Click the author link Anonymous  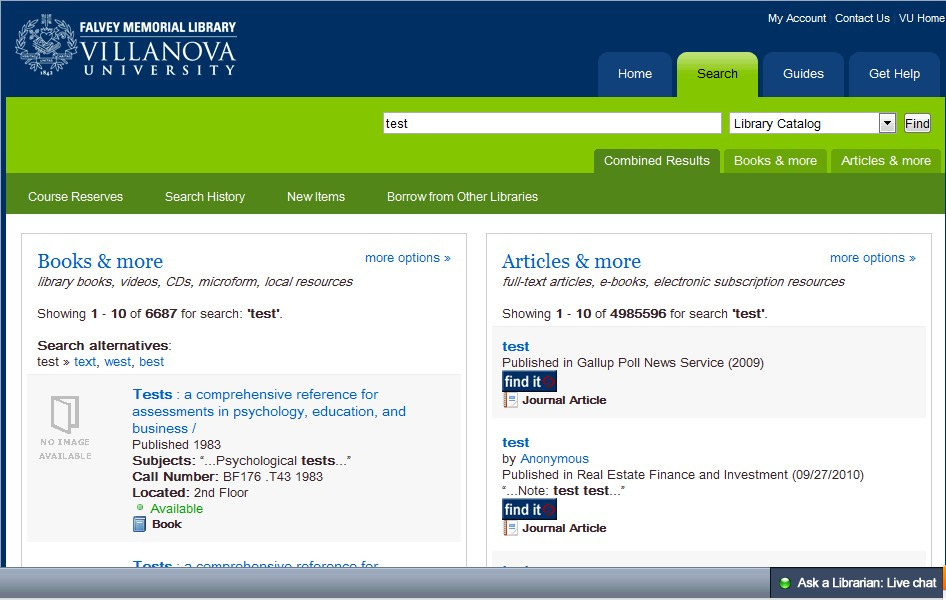coord(554,459)
